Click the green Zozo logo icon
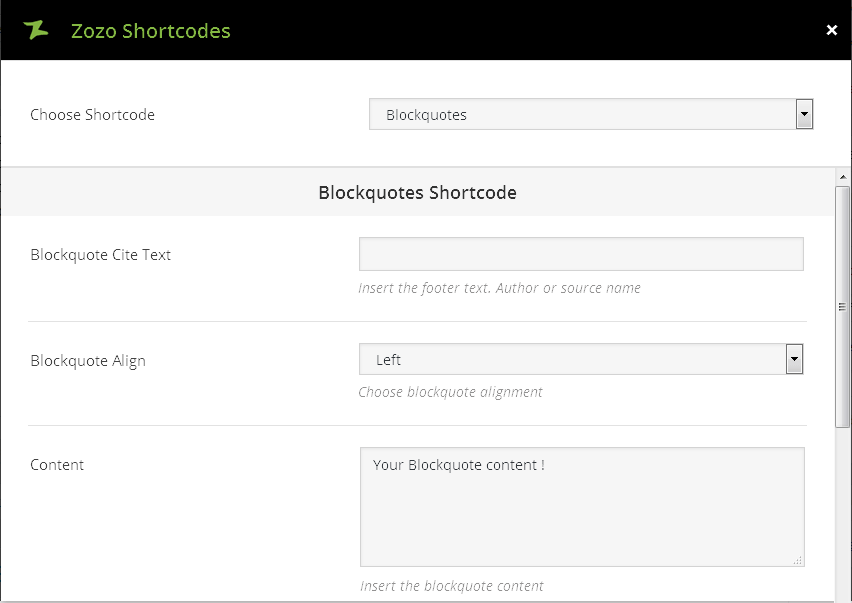852x603 pixels. [x=36, y=30]
